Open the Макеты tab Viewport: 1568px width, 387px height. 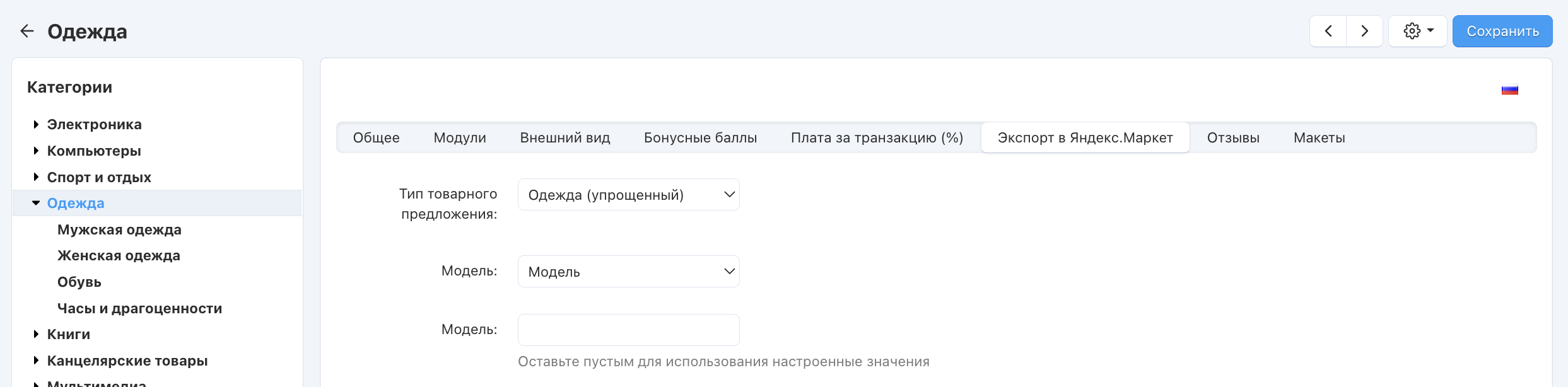click(x=1319, y=138)
